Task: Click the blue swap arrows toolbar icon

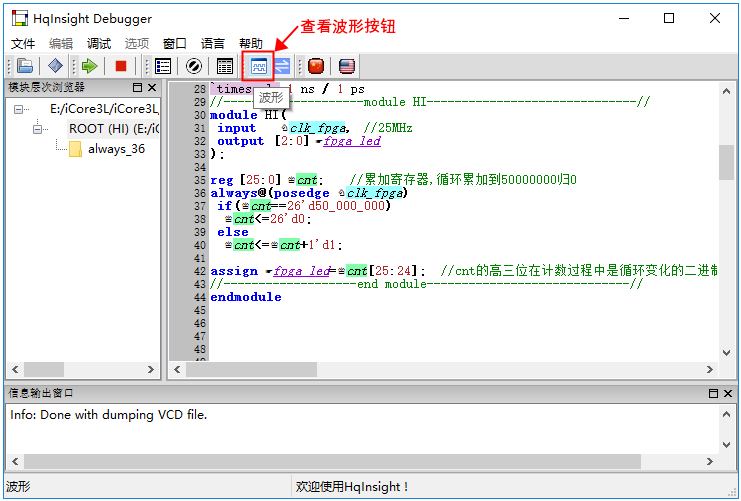Action: pyautogui.click(x=282, y=66)
